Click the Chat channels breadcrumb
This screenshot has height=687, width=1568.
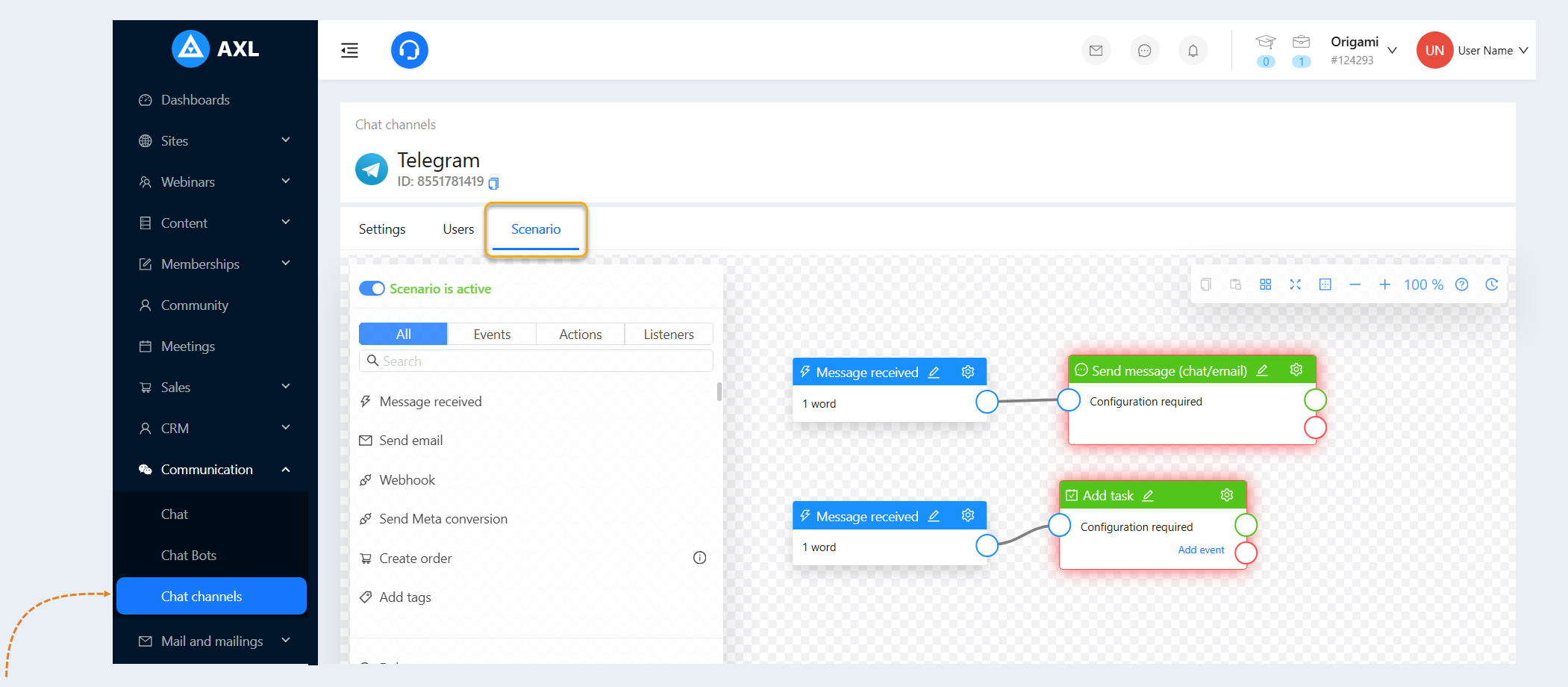tap(396, 125)
